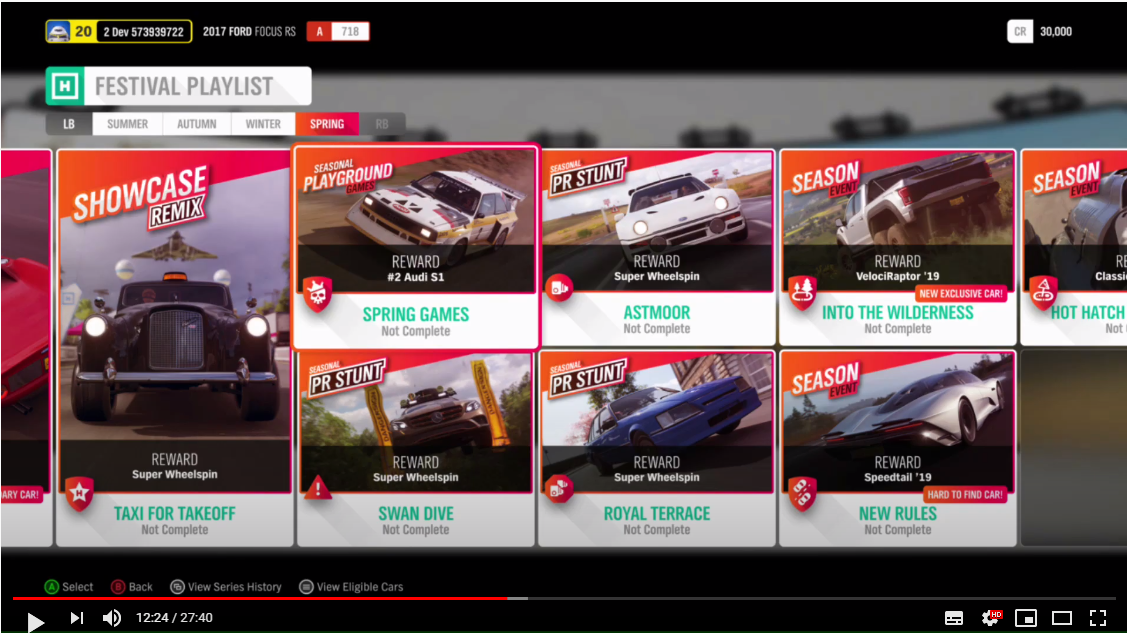This screenshot has height=633, width=1127.
Task: Click the race badge on New Rules
Action: pos(802,494)
